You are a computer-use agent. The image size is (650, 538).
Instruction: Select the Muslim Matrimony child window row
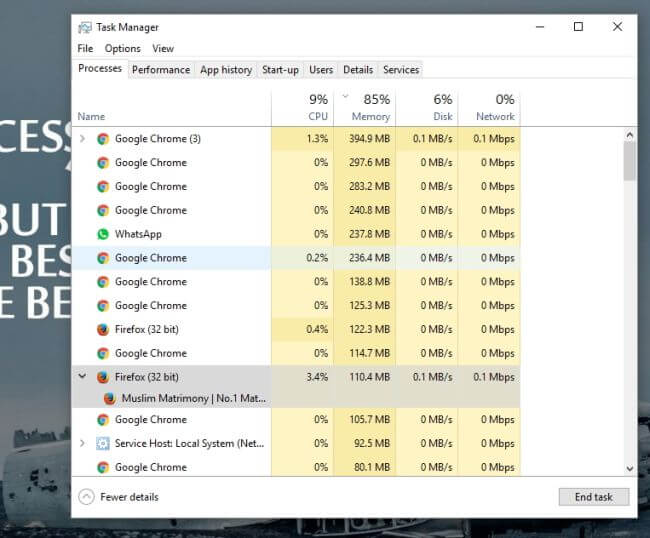coord(296,398)
